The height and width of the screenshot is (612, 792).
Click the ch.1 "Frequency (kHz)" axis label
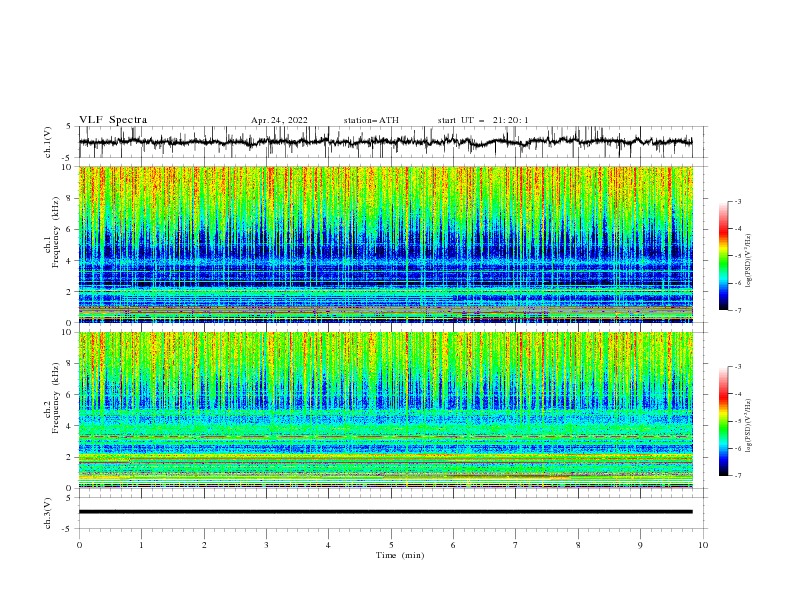(x=55, y=233)
